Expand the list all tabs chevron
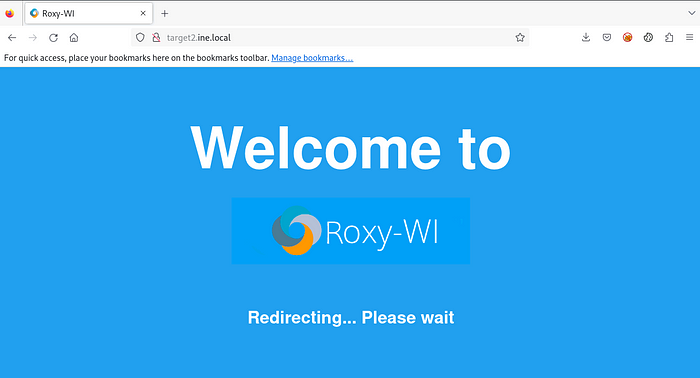Viewport: 700px width, 378px height. pyautogui.click(x=691, y=13)
